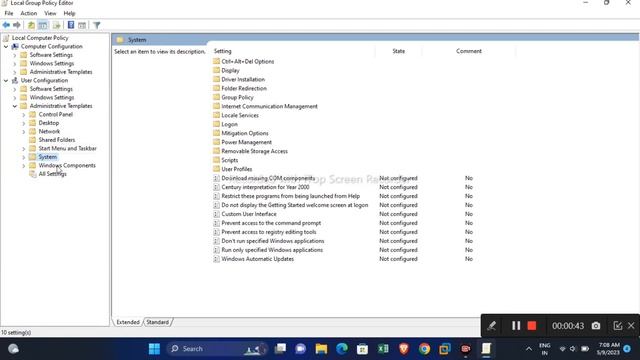The width and height of the screenshot is (640, 360).
Task: Sort by the Comment column header
Action: (x=469, y=51)
